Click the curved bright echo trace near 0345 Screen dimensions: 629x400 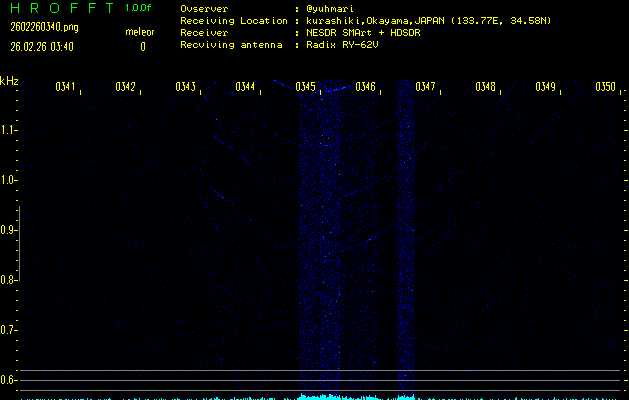click(x=315, y=87)
